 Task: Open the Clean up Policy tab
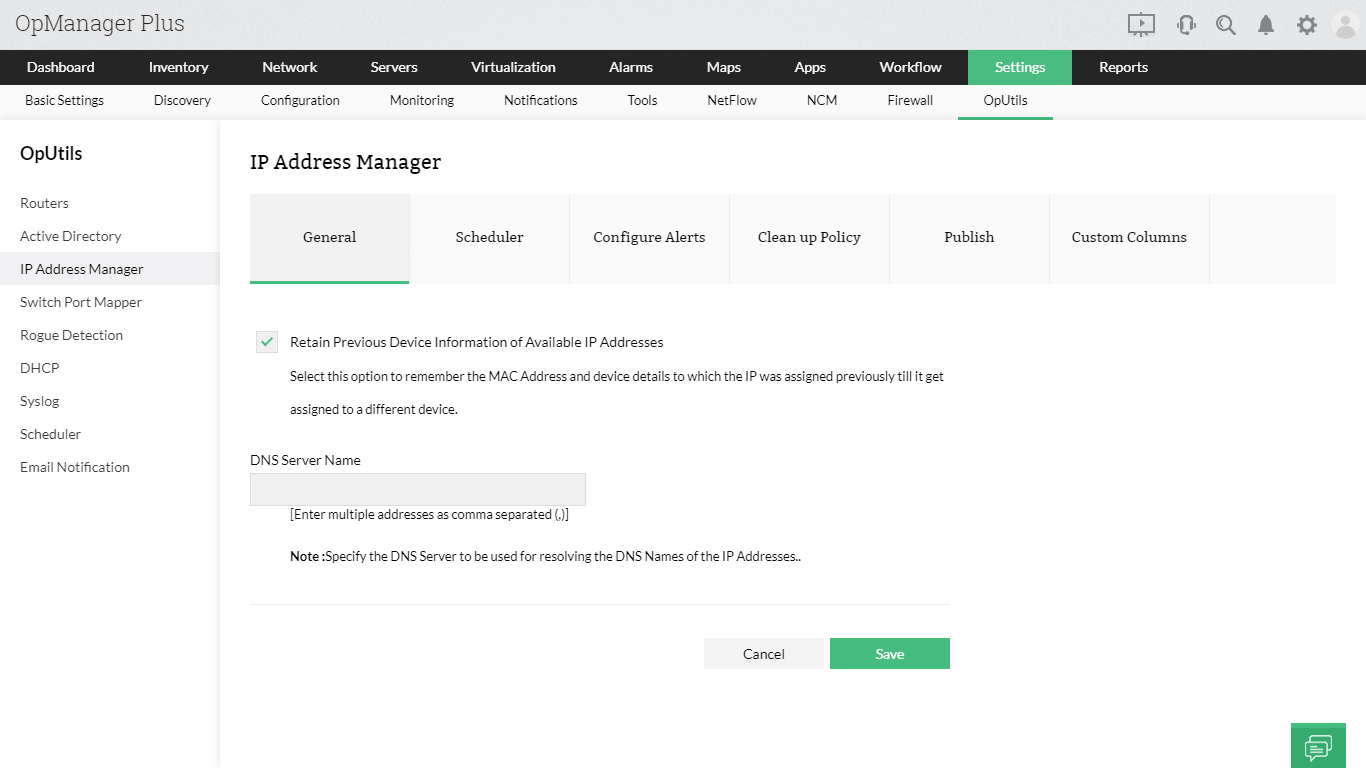pos(809,237)
